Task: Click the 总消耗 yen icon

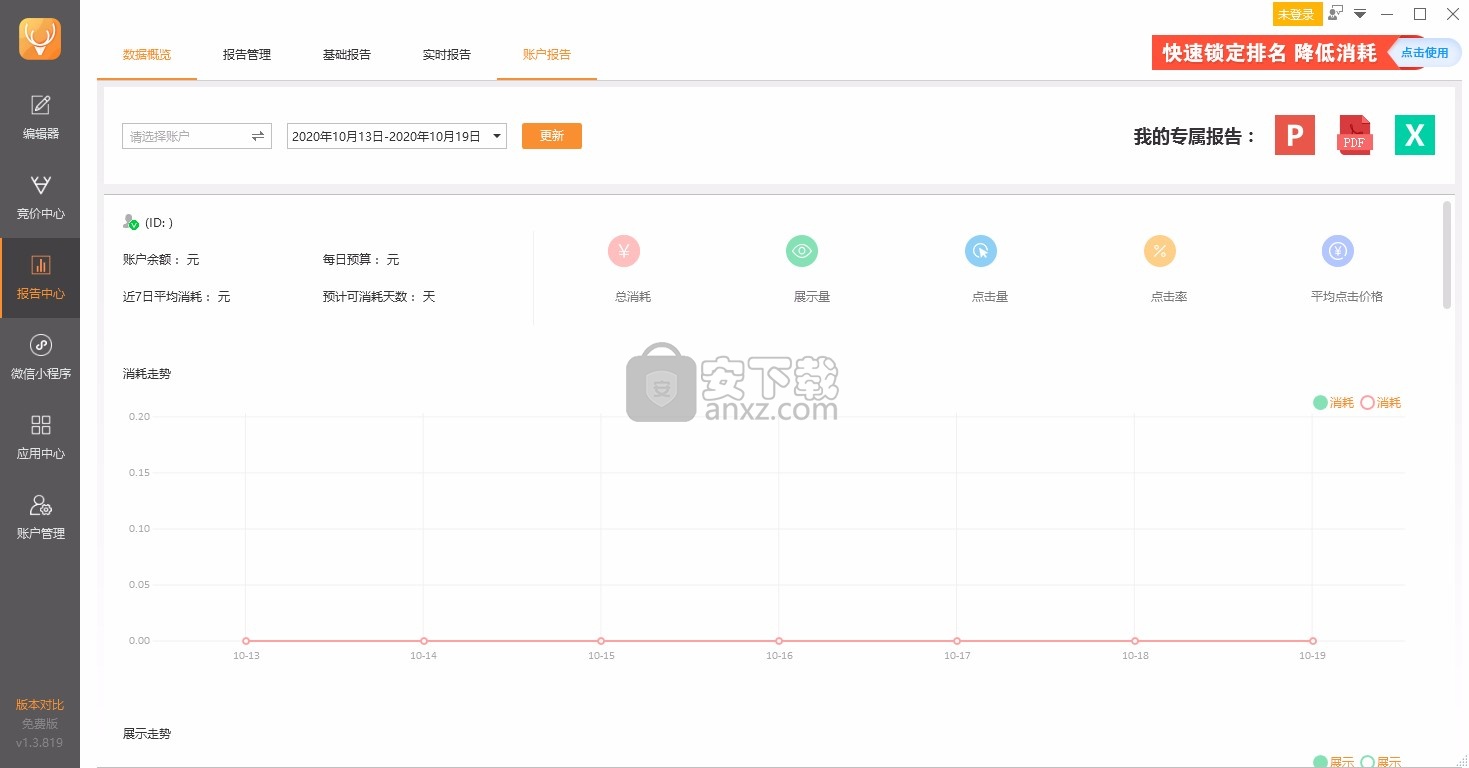Action: (624, 251)
